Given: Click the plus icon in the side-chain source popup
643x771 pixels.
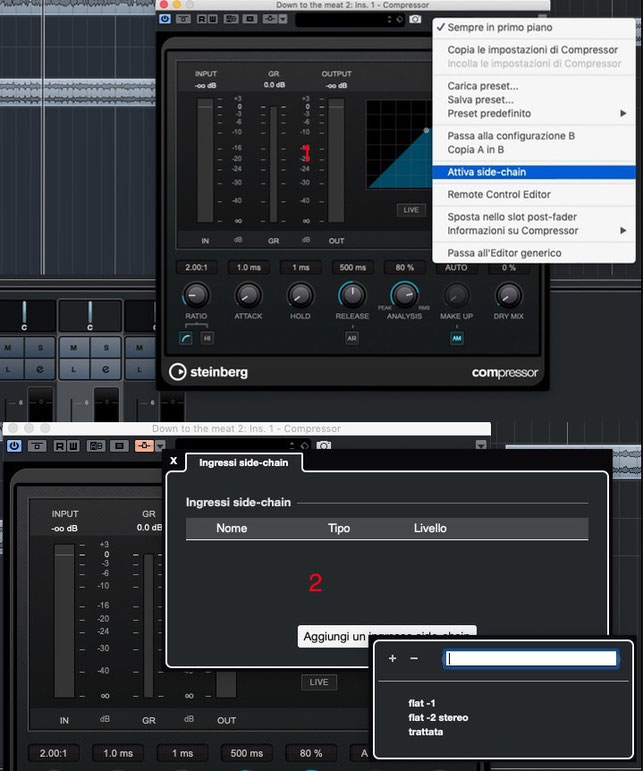Looking at the screenshot, I should click(x=392, y=658).
